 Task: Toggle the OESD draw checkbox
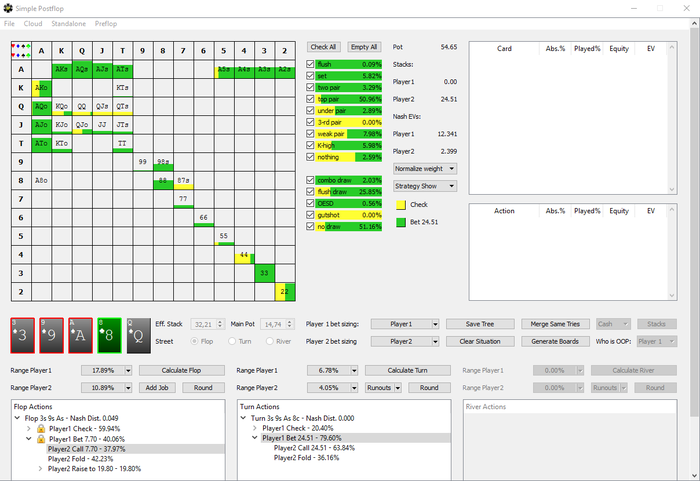tap(310, 204)
